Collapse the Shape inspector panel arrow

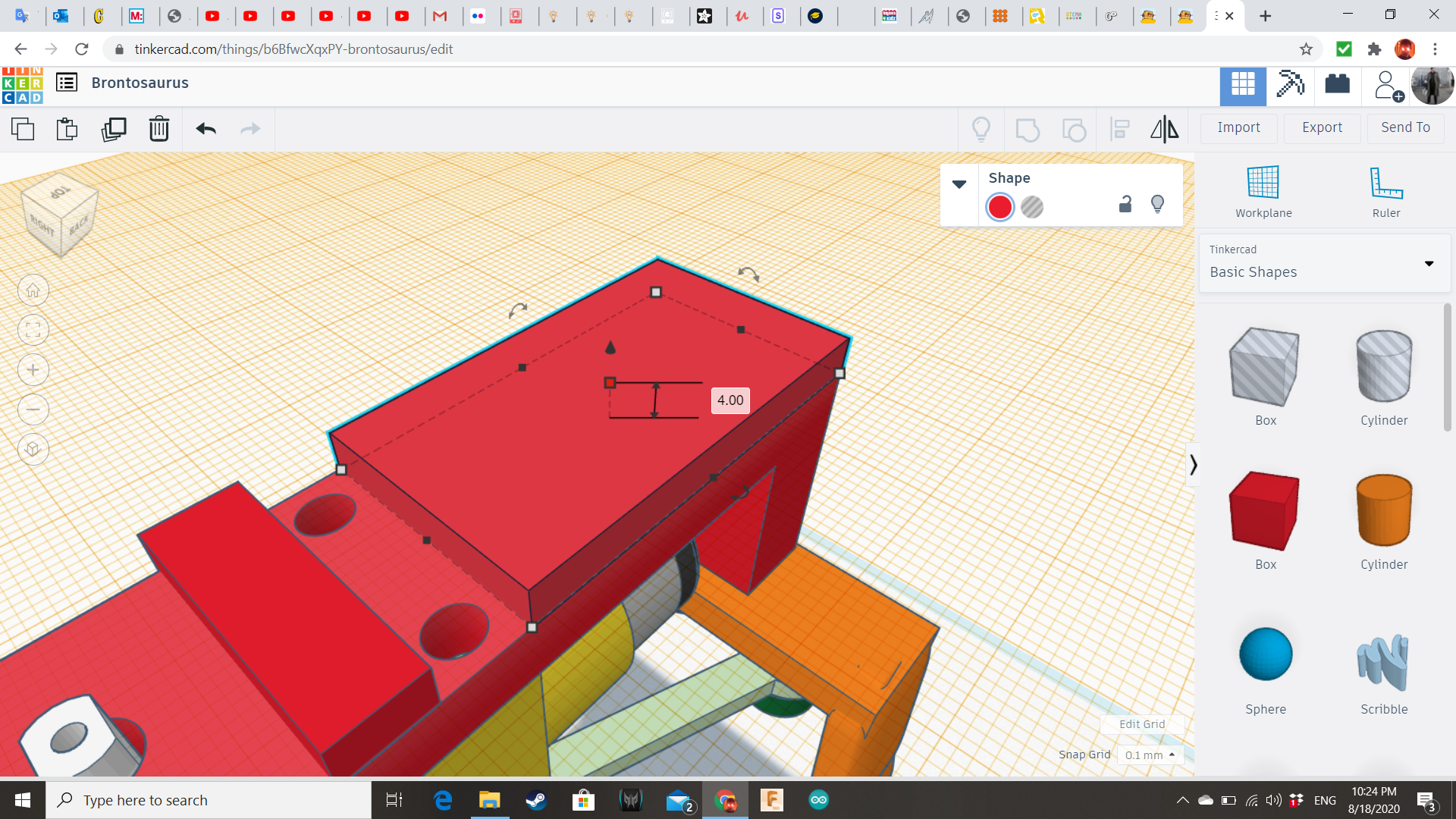[x=959, y=184]
